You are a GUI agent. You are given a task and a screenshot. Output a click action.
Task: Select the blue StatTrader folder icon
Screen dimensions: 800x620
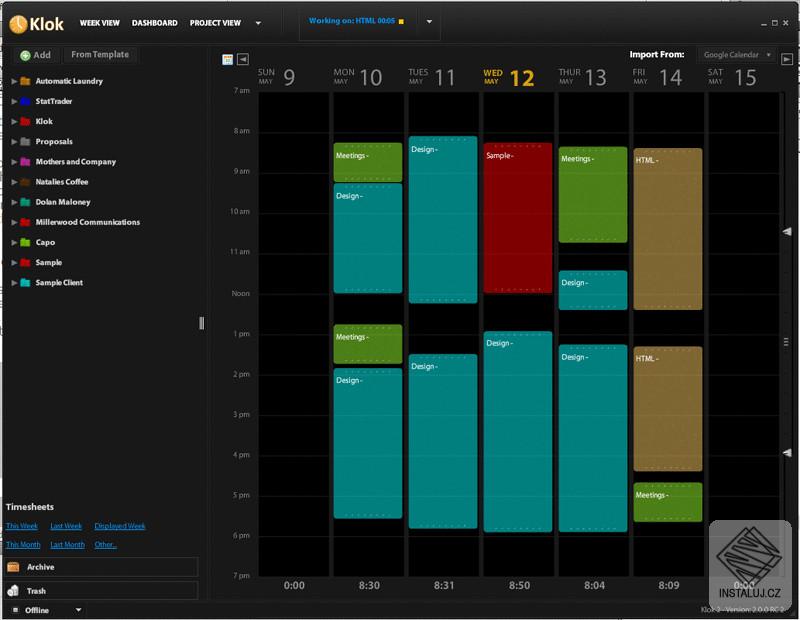(25, 101)
